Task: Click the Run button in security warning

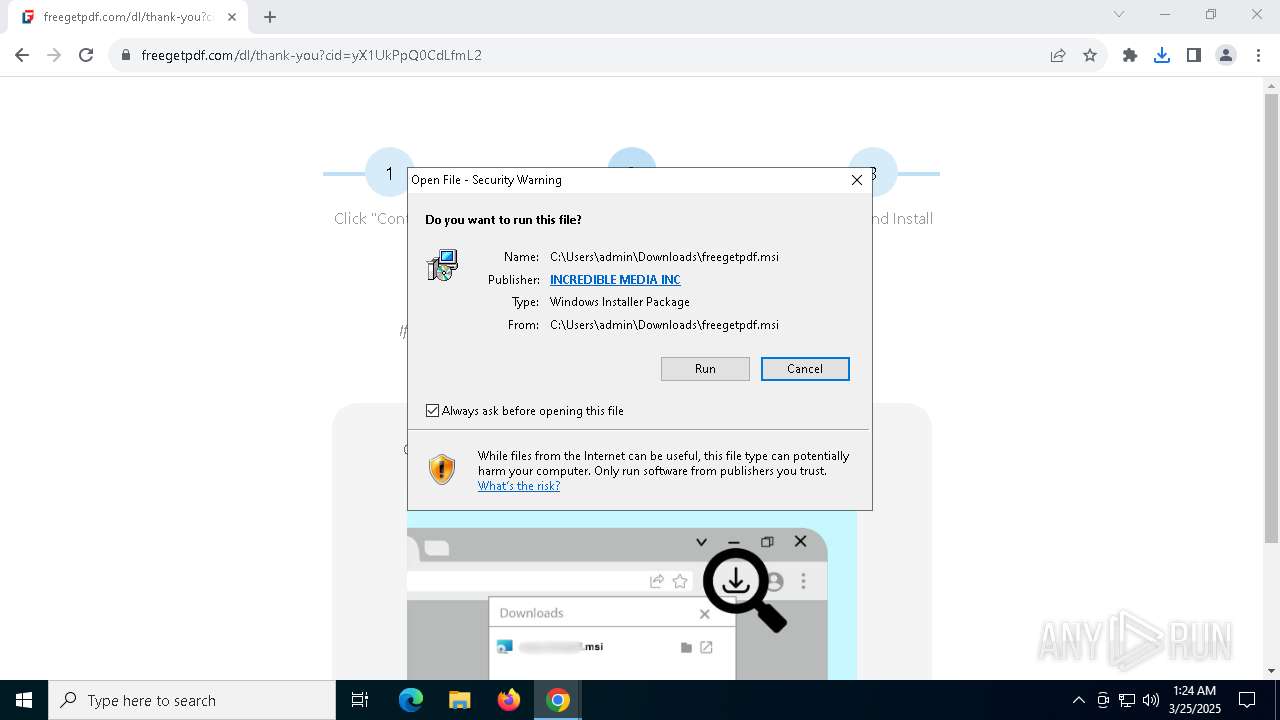Action: (x=705, y=369)
